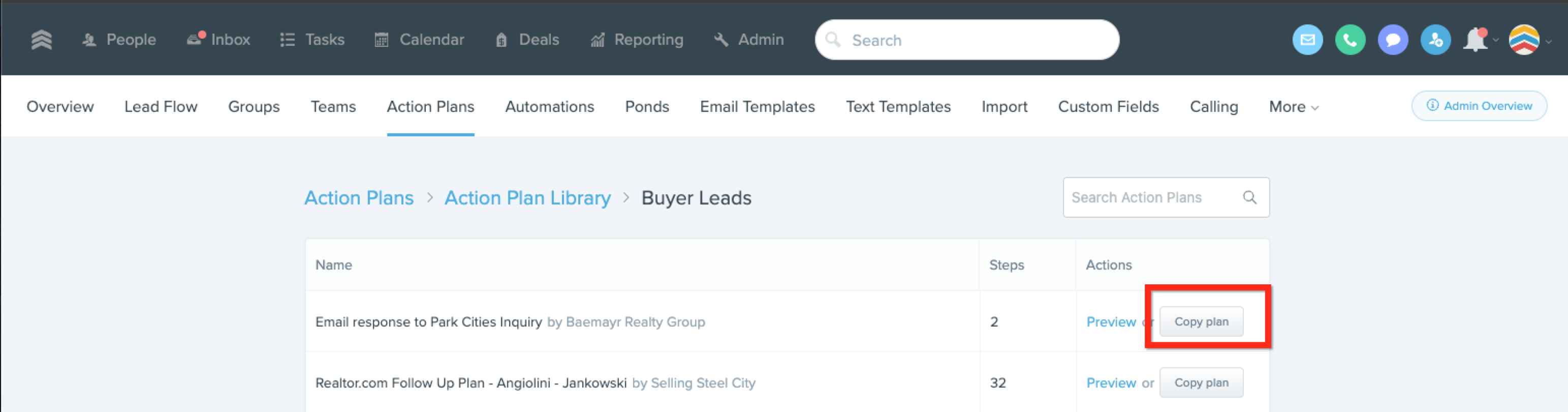Switch to the Automations tab

(x=549, y=107)
